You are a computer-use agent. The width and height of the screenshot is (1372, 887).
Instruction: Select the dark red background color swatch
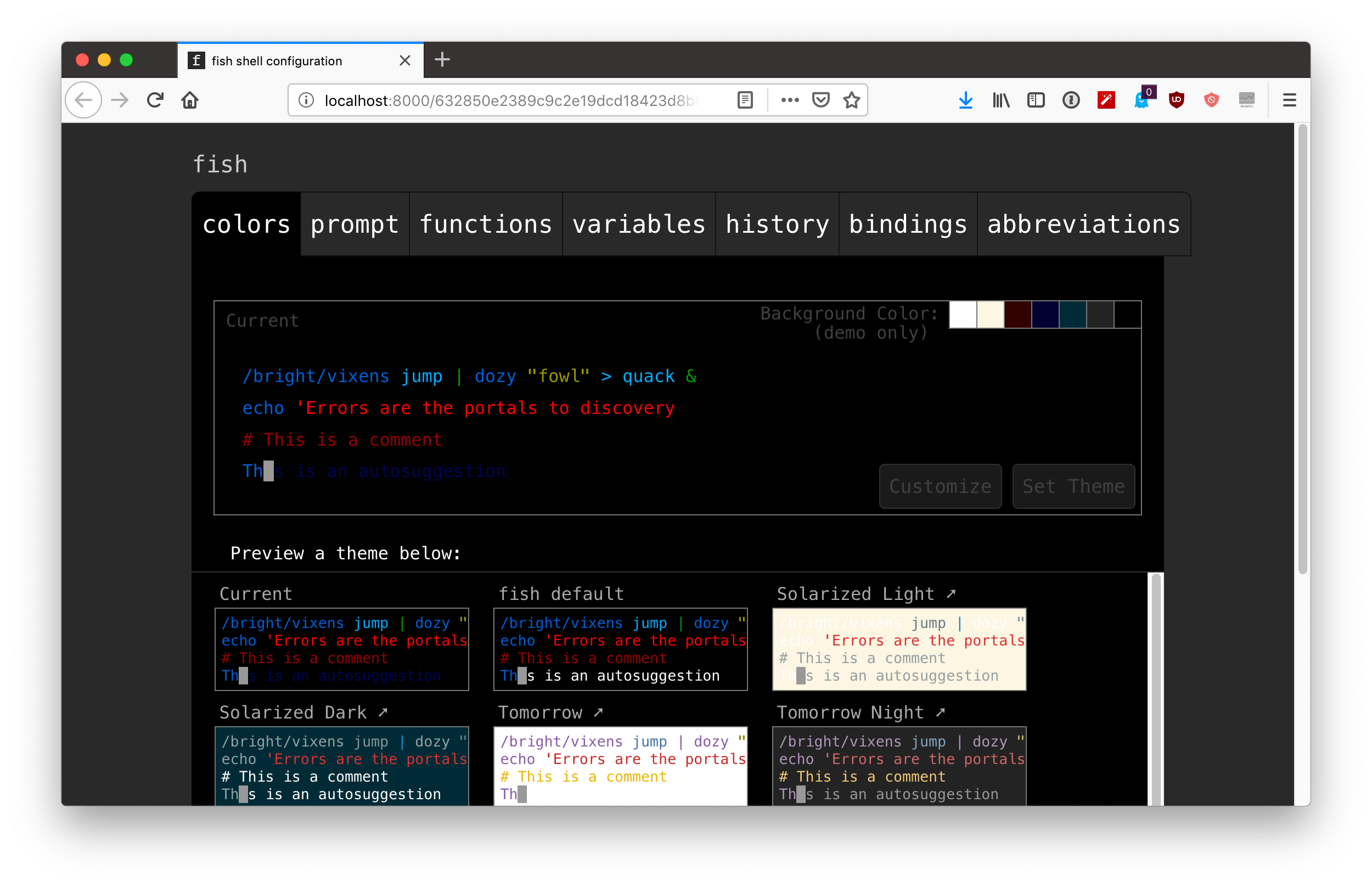click(1019, 315)
